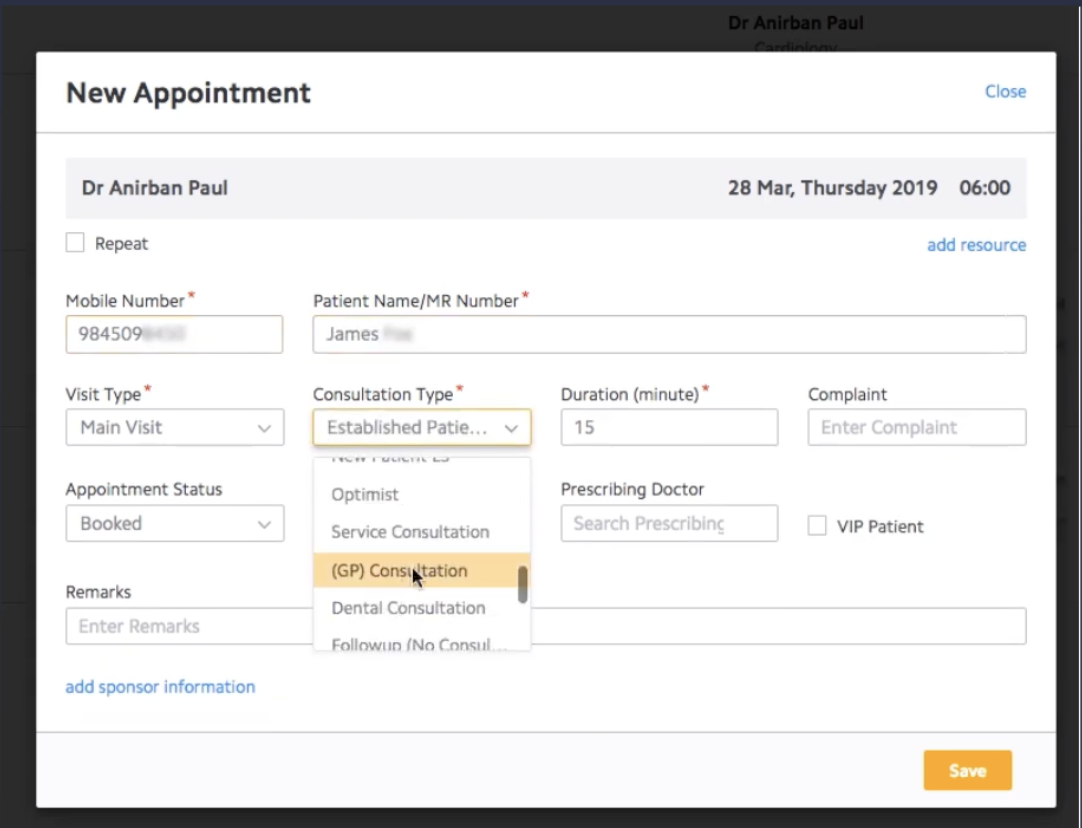Click the add resource link
The height and width of the screenshot is (828, 1082).
tap(976, 245)
